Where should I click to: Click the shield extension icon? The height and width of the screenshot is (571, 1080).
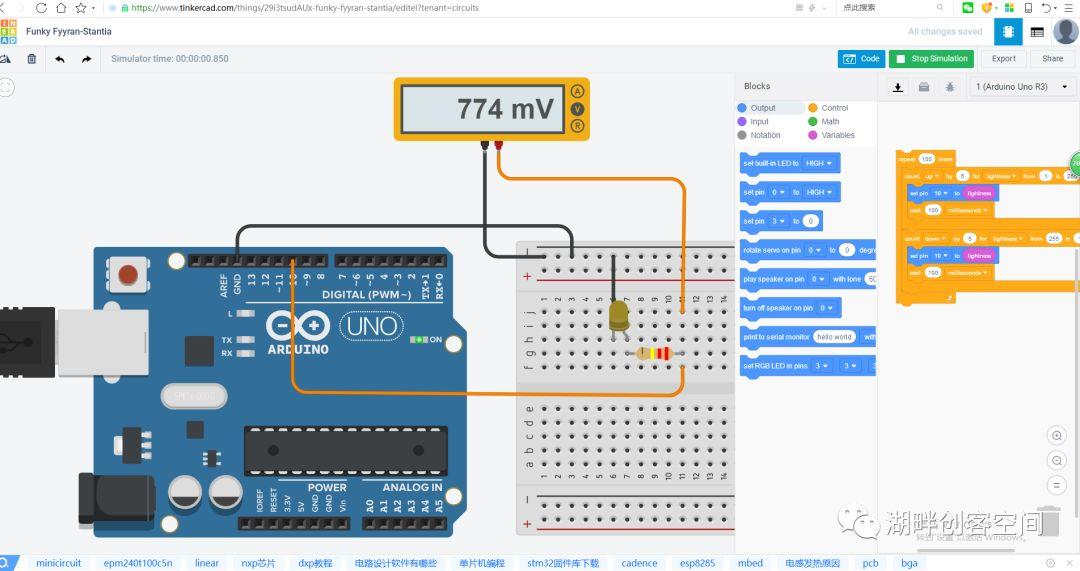[x=986, y=8]
